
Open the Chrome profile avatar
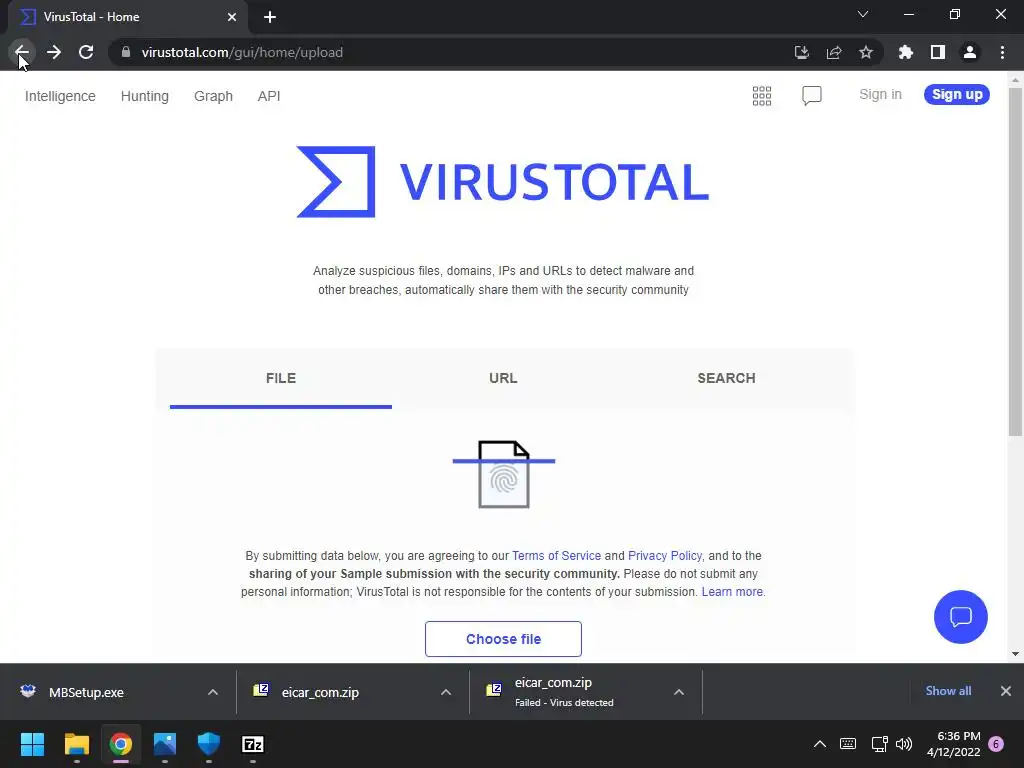(x=970, y=52)
